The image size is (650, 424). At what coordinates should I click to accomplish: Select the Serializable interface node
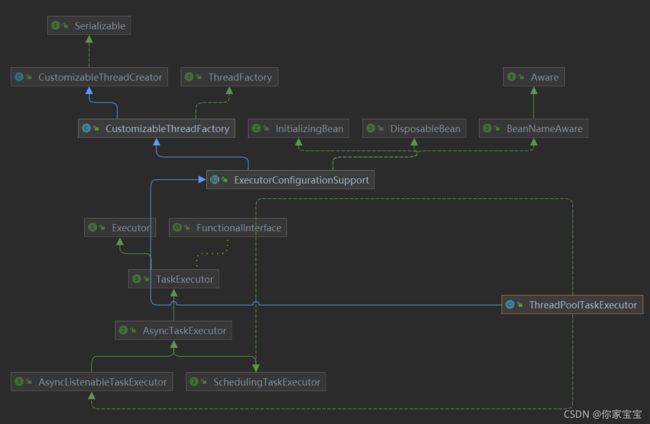(x=89, y=26)
